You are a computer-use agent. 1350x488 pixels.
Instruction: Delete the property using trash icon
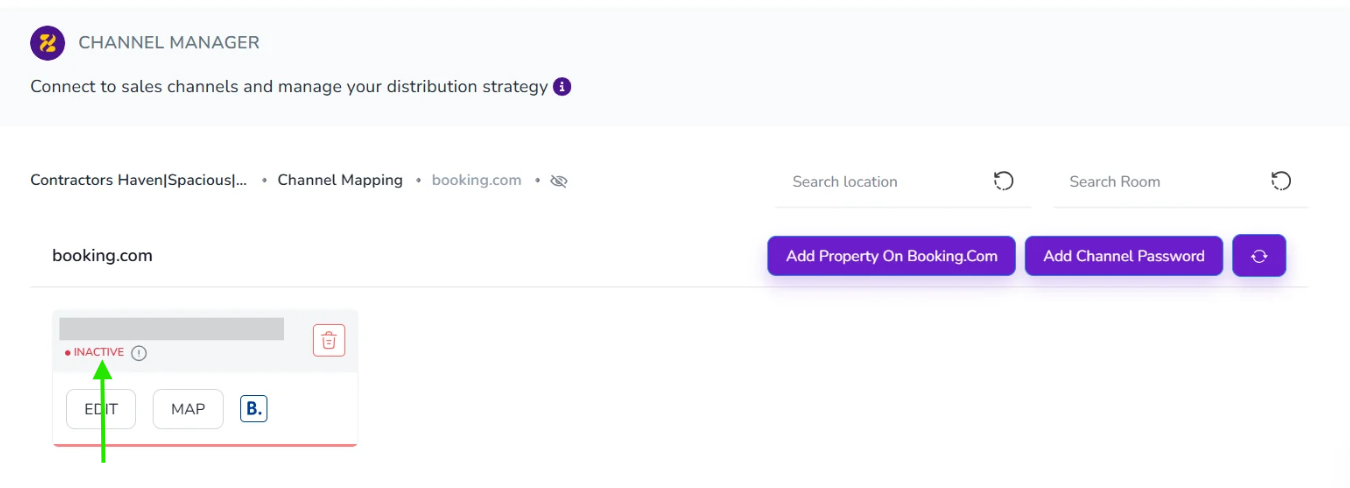click(329, 340)
